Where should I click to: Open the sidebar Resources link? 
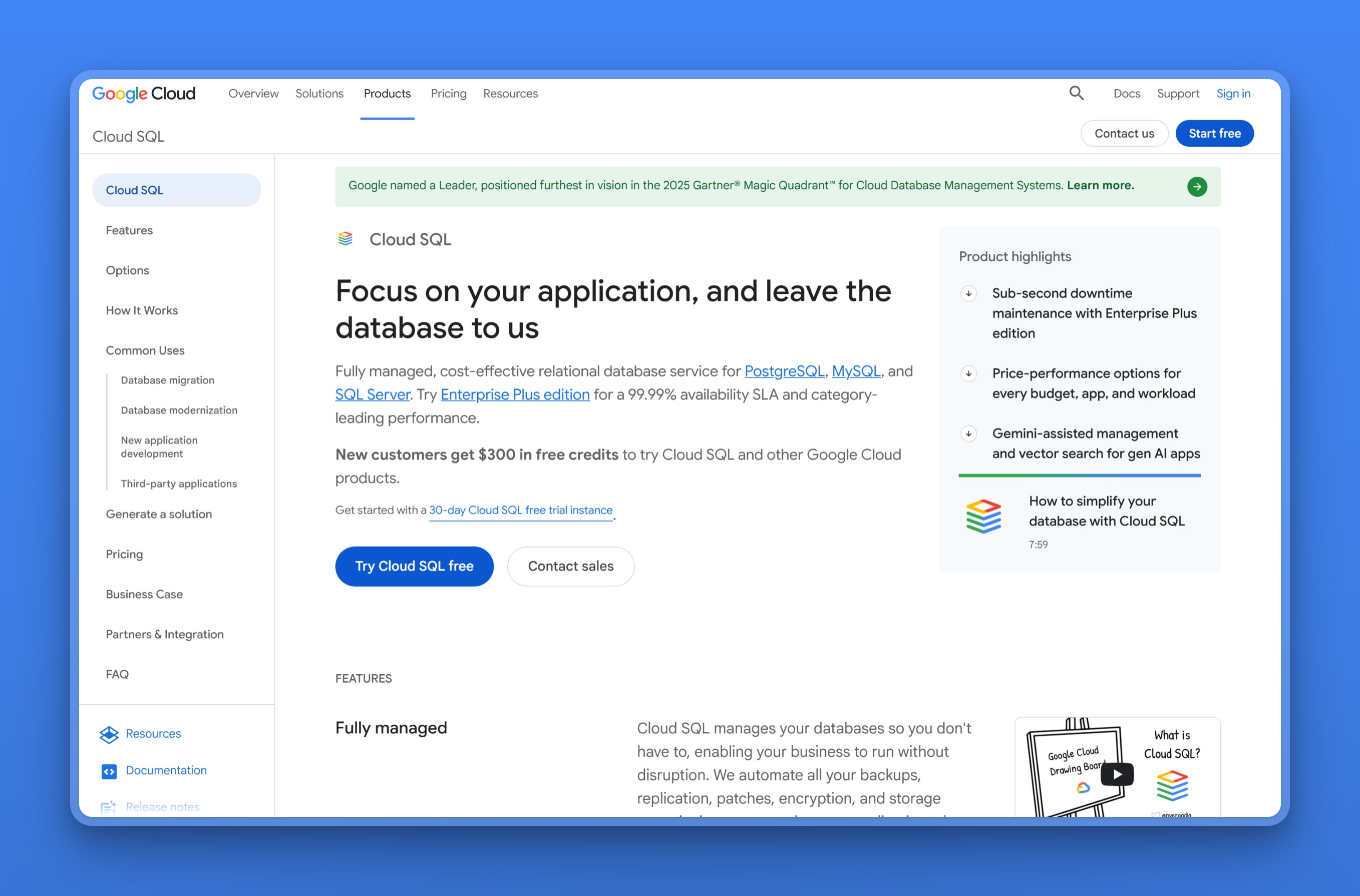(x=153, y=734)
